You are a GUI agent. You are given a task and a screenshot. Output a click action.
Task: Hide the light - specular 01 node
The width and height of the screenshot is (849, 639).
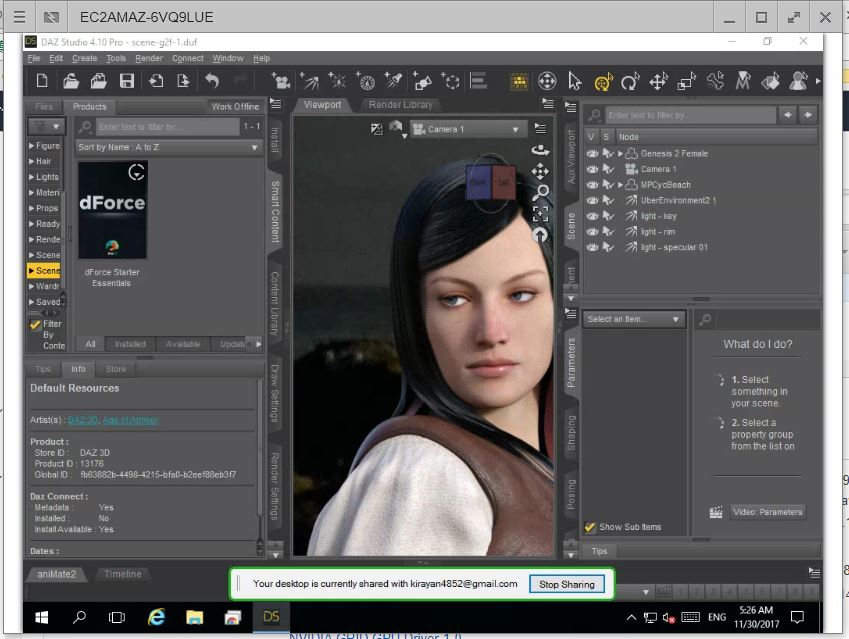(x=592, y=247)
